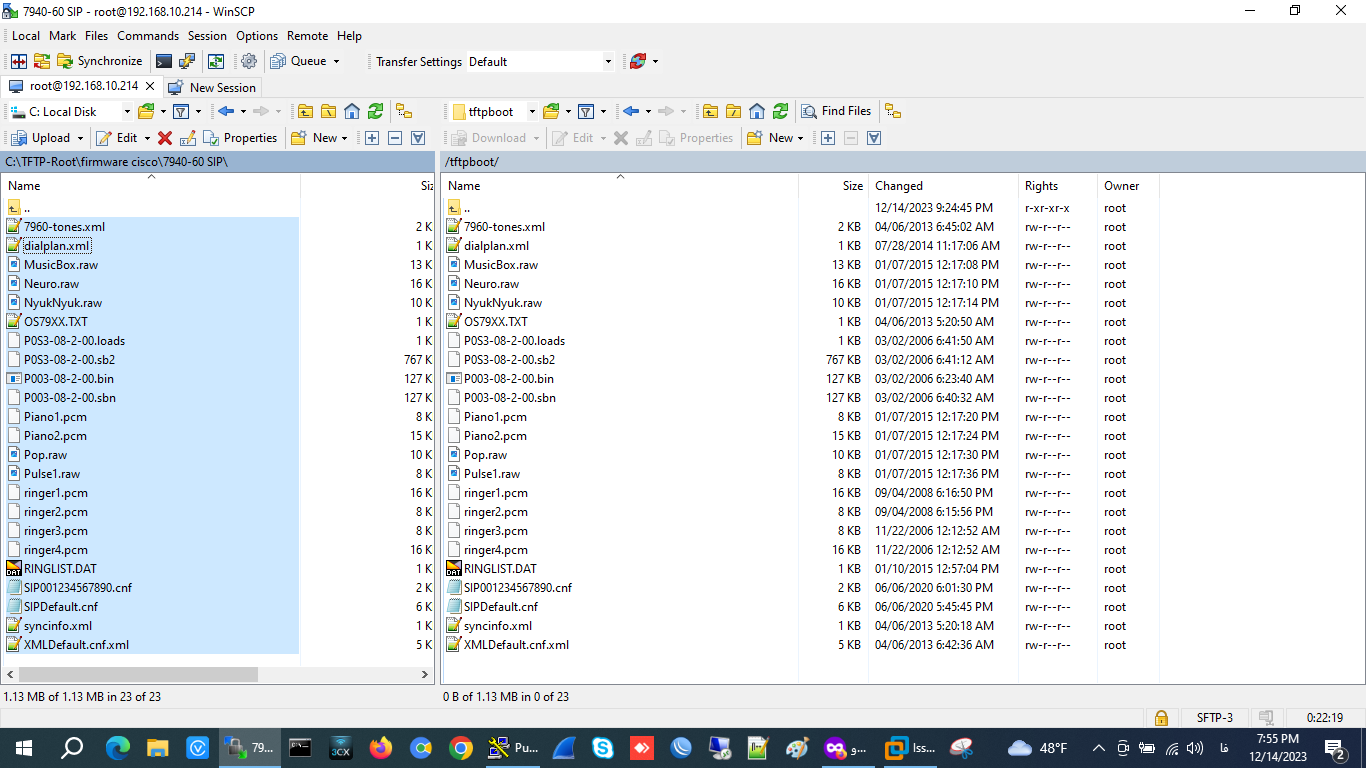Click the Upload button
The height and width of the screenshot is (768, 1366).
pyautogui.click(x=42, y=138)
